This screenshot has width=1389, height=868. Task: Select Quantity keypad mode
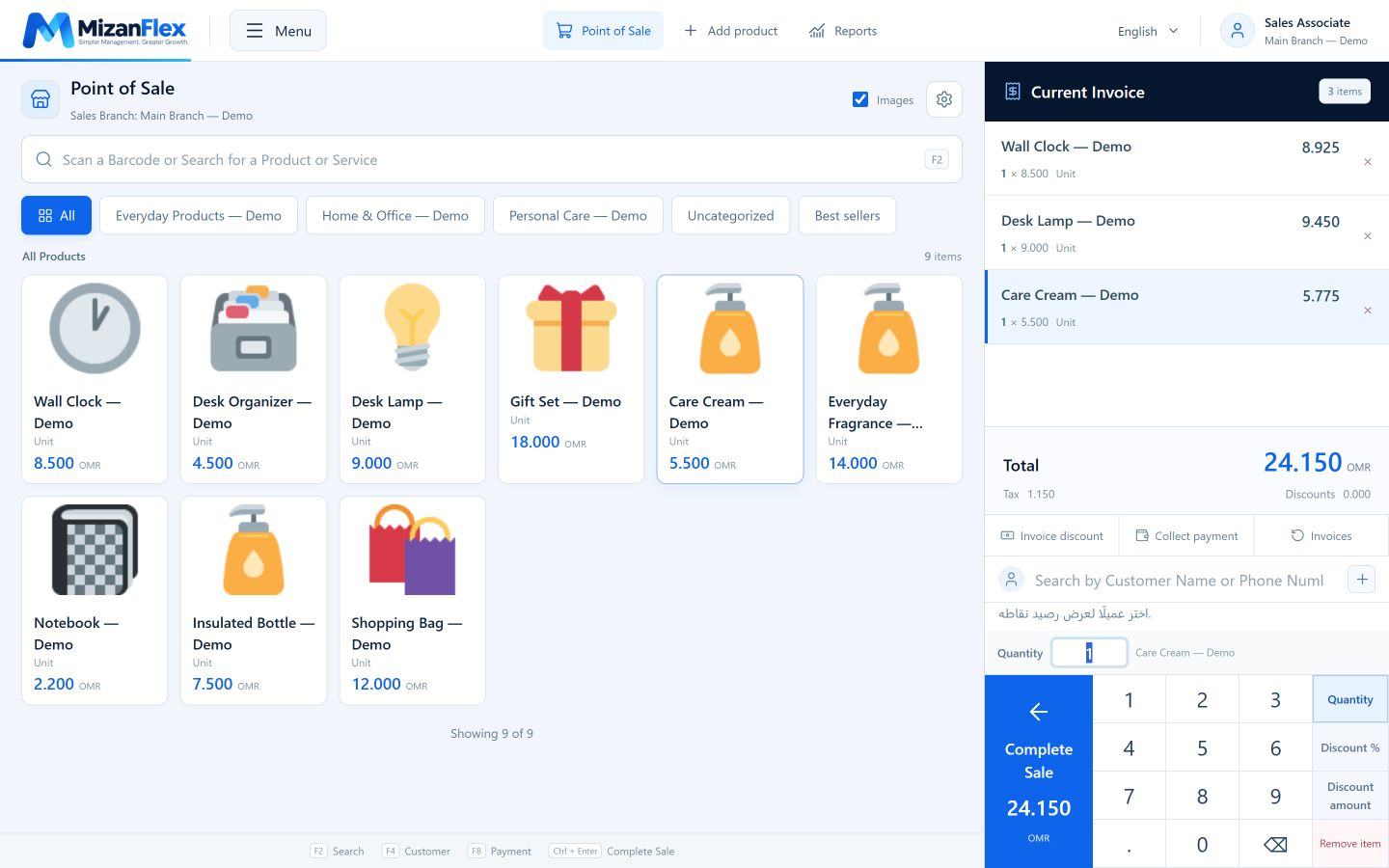pyautogui.click(x=1350, y=699)
